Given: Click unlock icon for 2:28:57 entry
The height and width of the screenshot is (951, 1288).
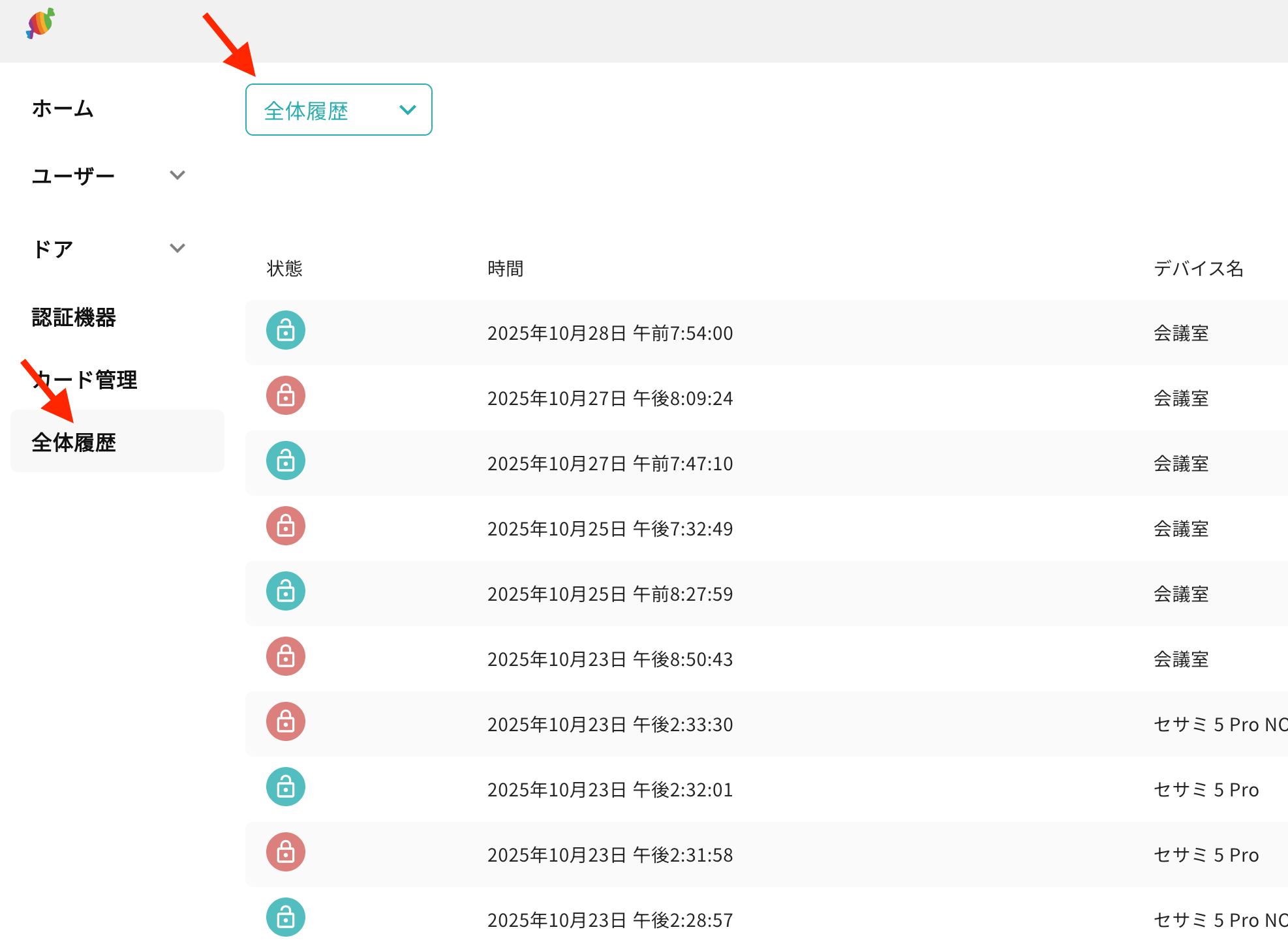Looking at the screenshot, I should pos(286,918).
